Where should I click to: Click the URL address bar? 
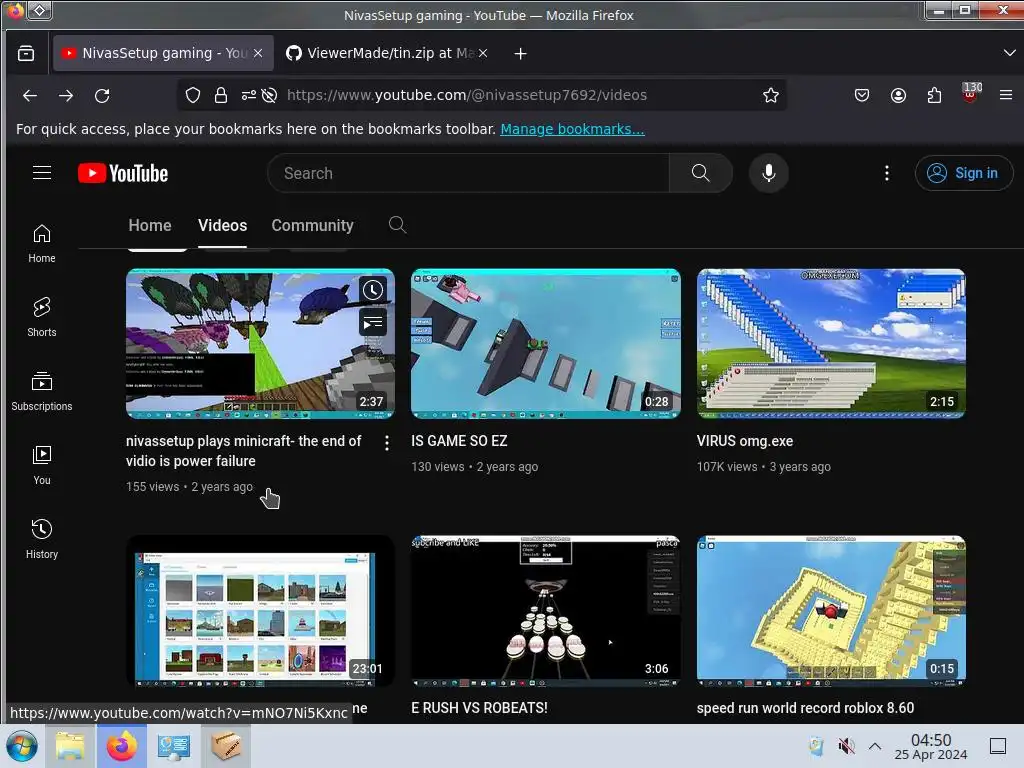[x=483, y=95]
